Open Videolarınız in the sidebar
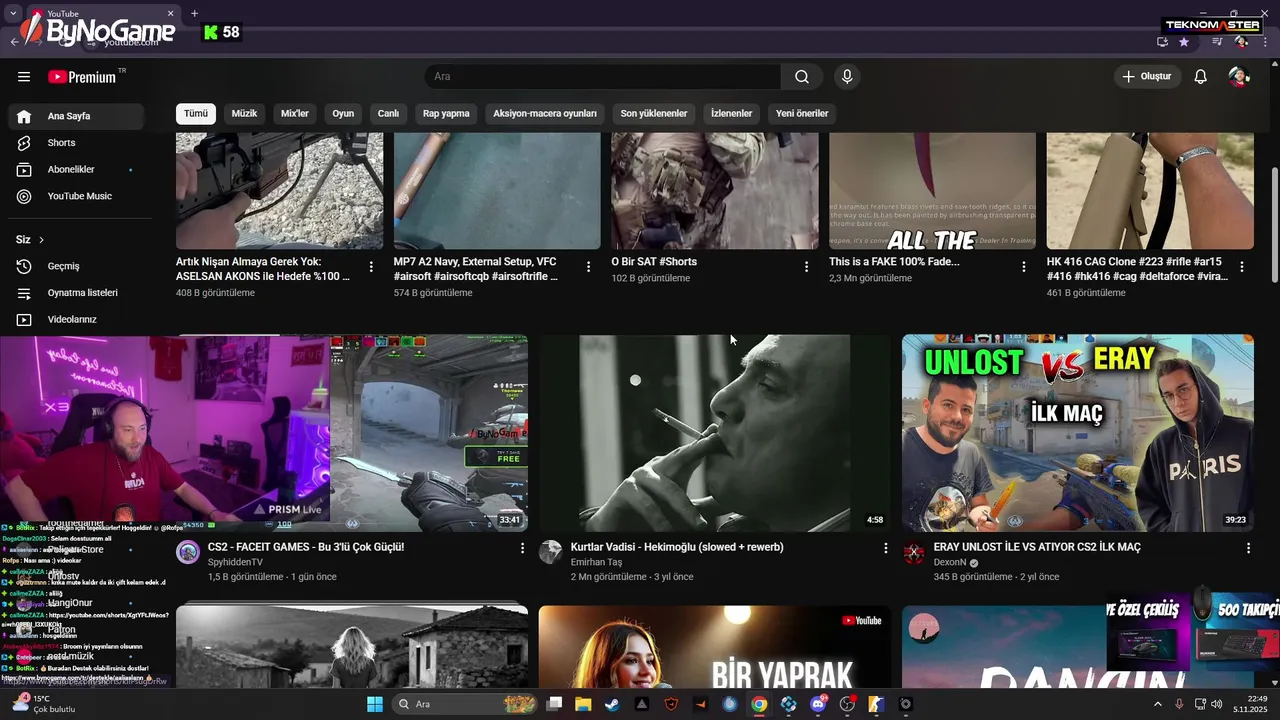Image resolution: width=1280 pixels, height=720 pixels. tap(78, 320)
